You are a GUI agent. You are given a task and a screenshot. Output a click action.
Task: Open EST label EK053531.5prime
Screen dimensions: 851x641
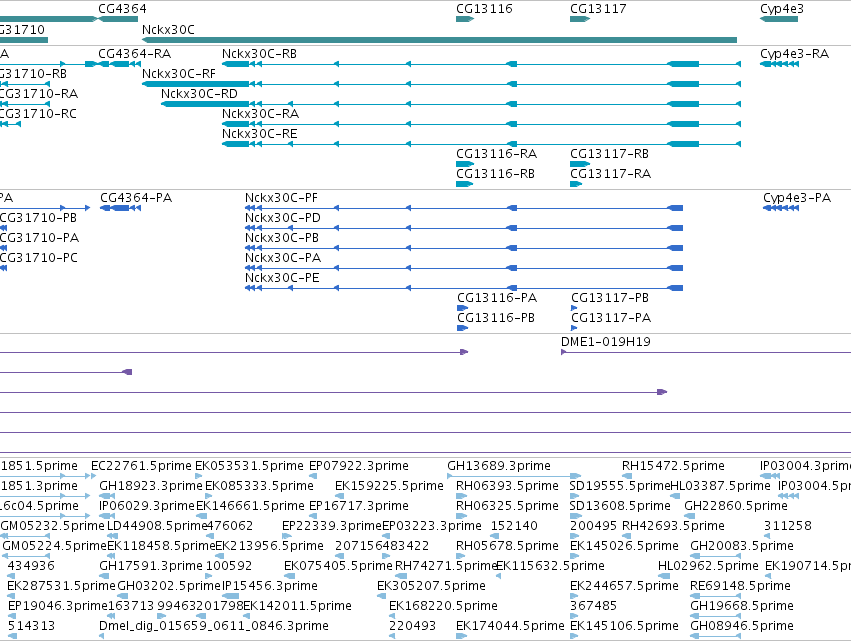[249, 466]
